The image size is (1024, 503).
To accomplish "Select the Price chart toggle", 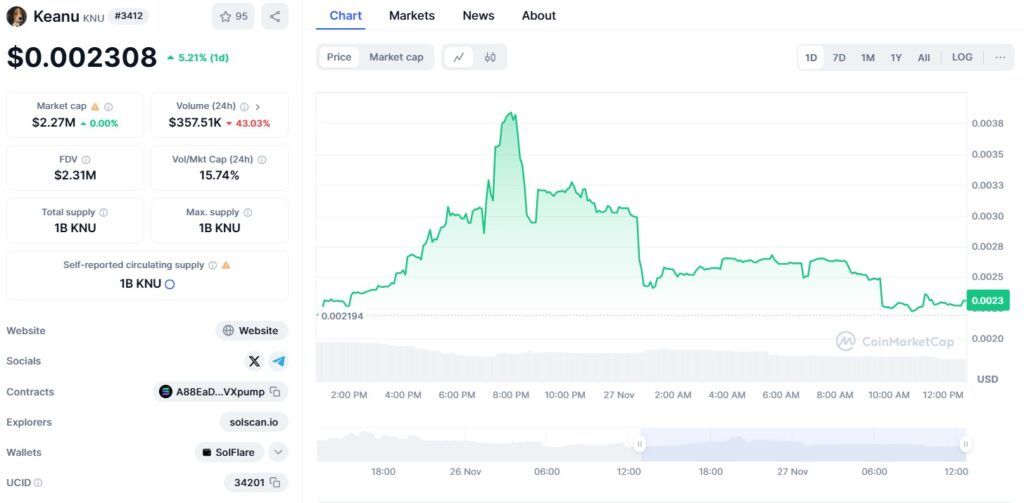I will point(339,57).
